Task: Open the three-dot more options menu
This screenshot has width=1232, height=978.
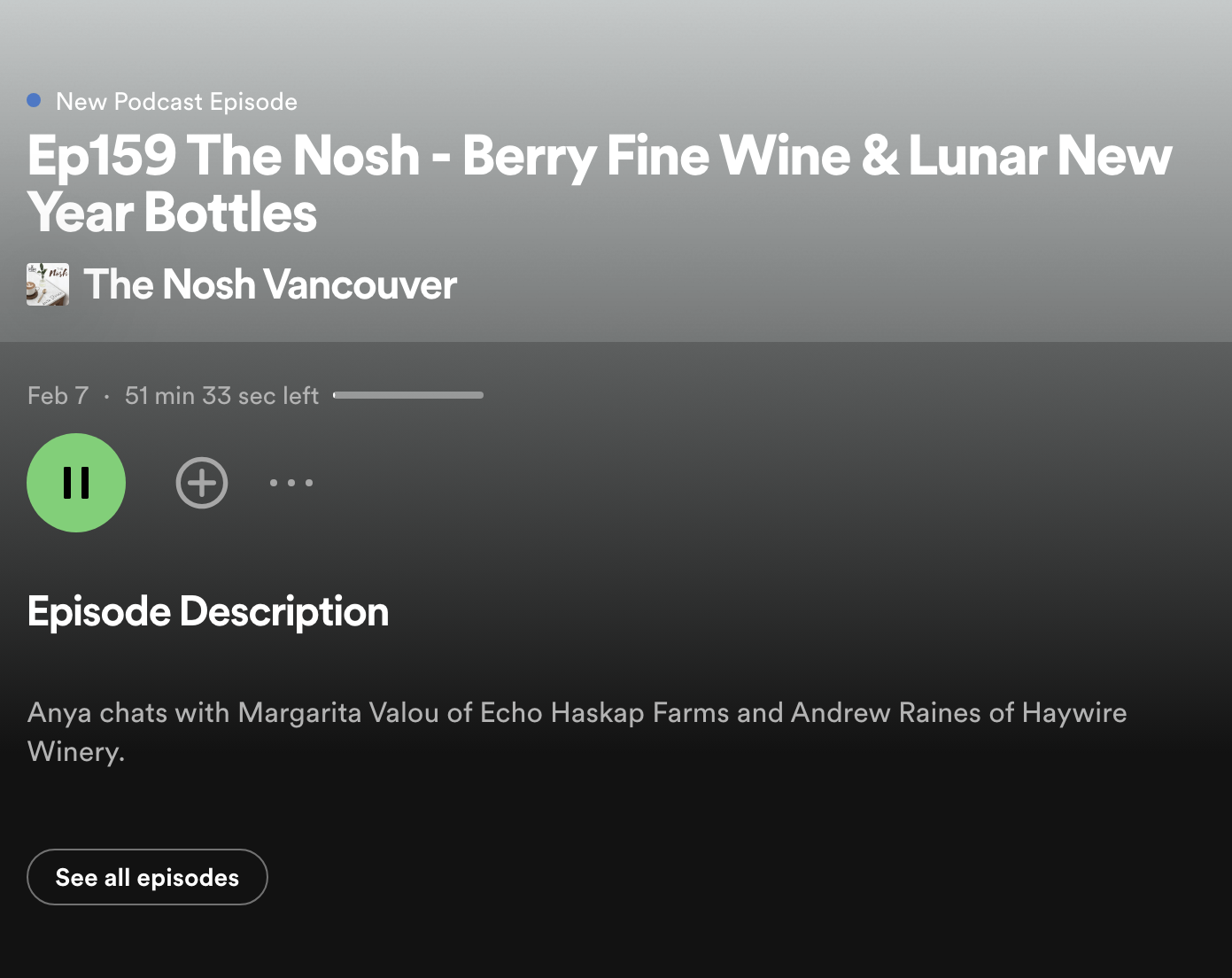Action: tap(291, 483)
